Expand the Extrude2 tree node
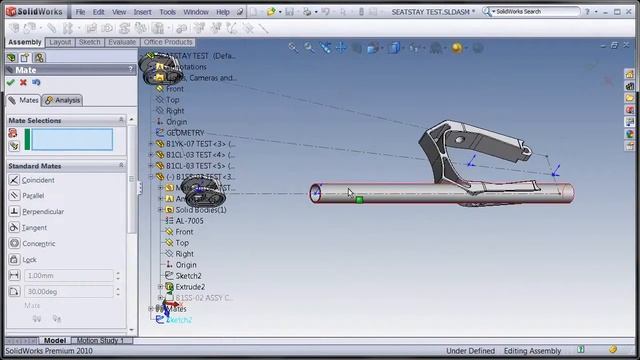 pyautogui.click(x=160, y=287)
